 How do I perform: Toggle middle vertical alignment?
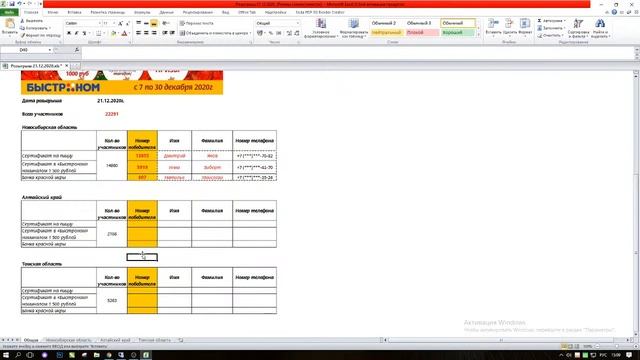pos(146,24)
